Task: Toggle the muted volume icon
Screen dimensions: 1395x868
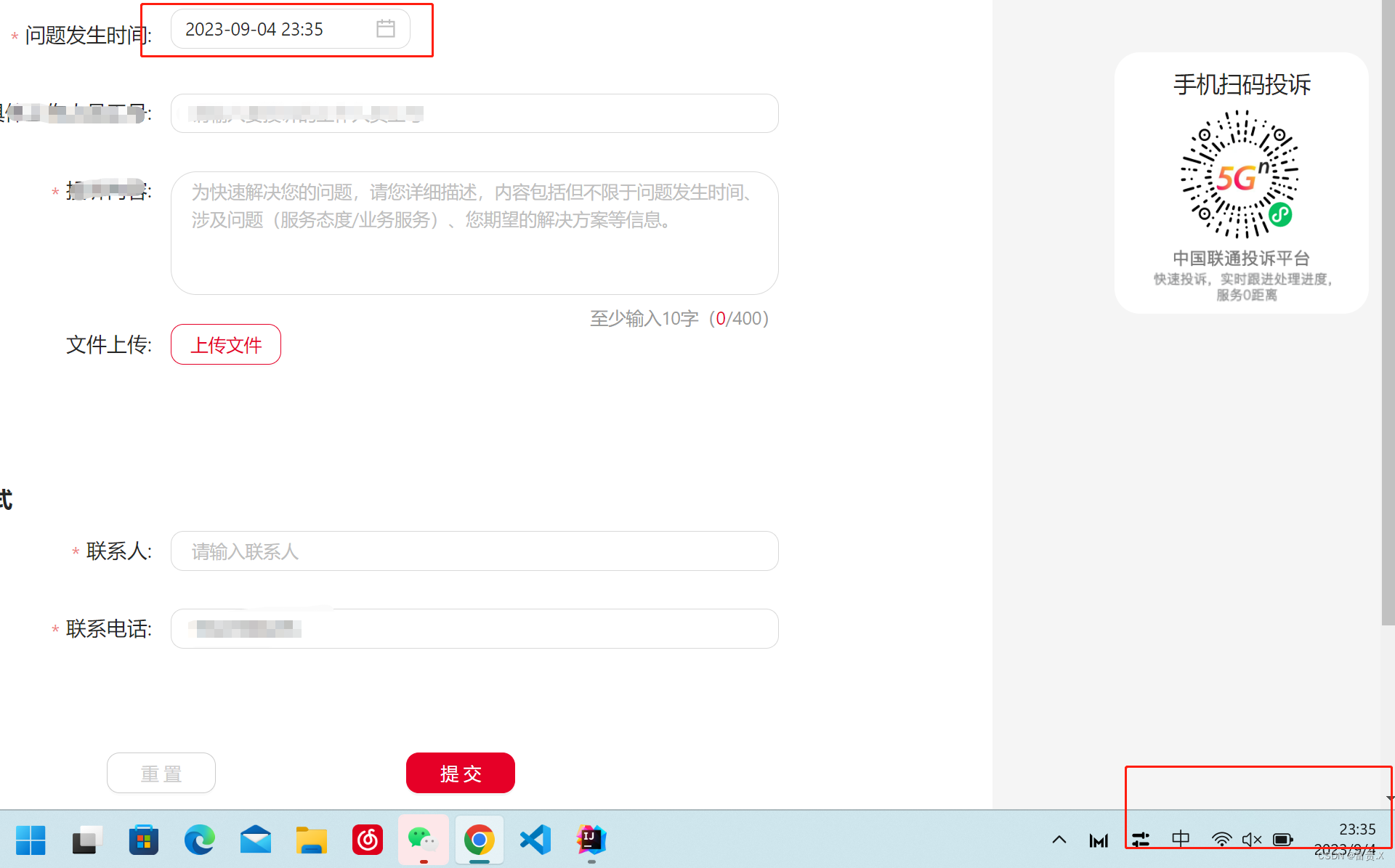Action: point(1251,840)
